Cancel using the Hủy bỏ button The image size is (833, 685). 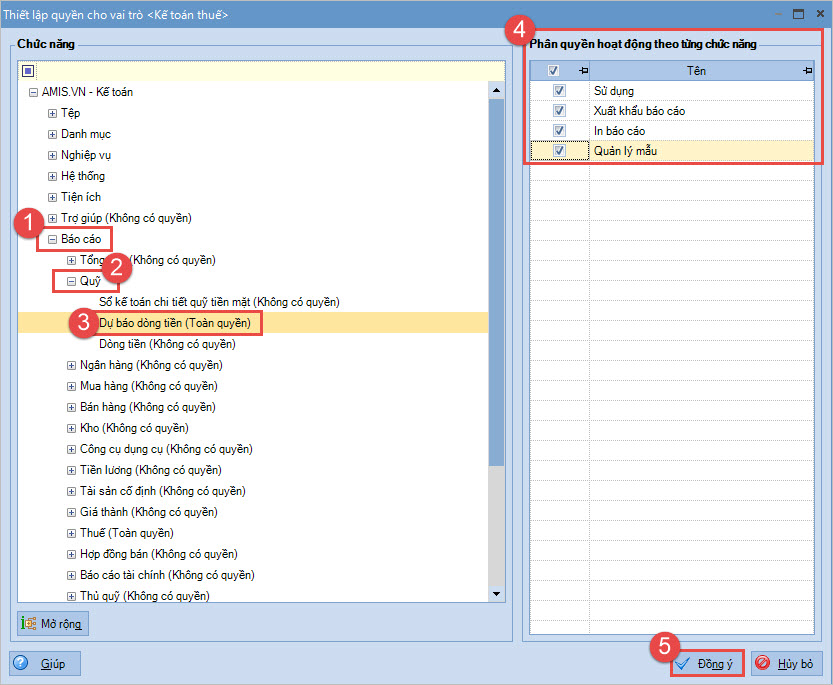click(x=787, y=663)
